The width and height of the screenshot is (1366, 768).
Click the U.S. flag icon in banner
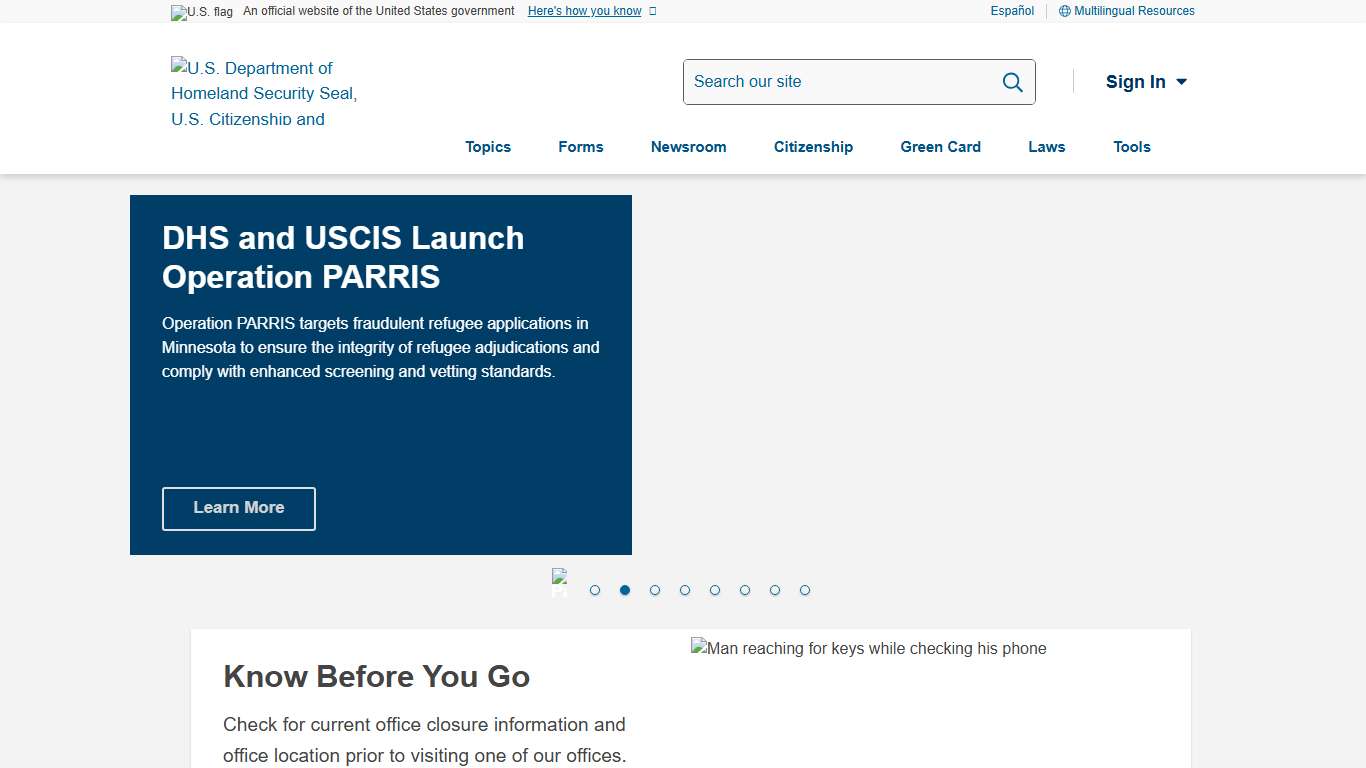pyautogui.click(x=201, y=12)
